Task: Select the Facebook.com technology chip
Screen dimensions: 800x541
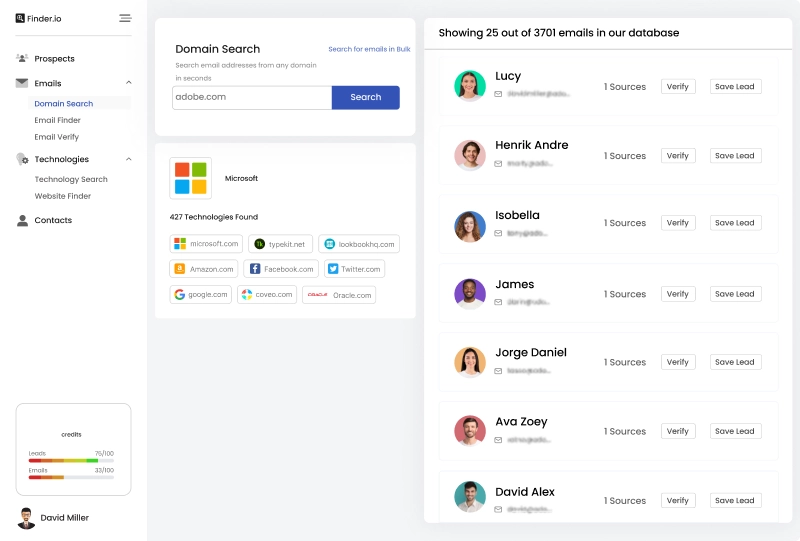Action: 281,269
